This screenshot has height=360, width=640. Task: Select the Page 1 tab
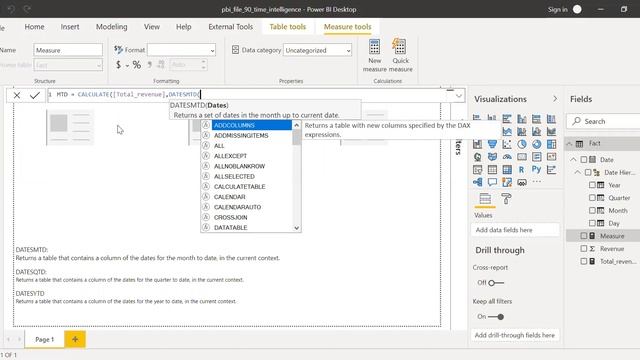pyautogui.click(x=44, y=340)
